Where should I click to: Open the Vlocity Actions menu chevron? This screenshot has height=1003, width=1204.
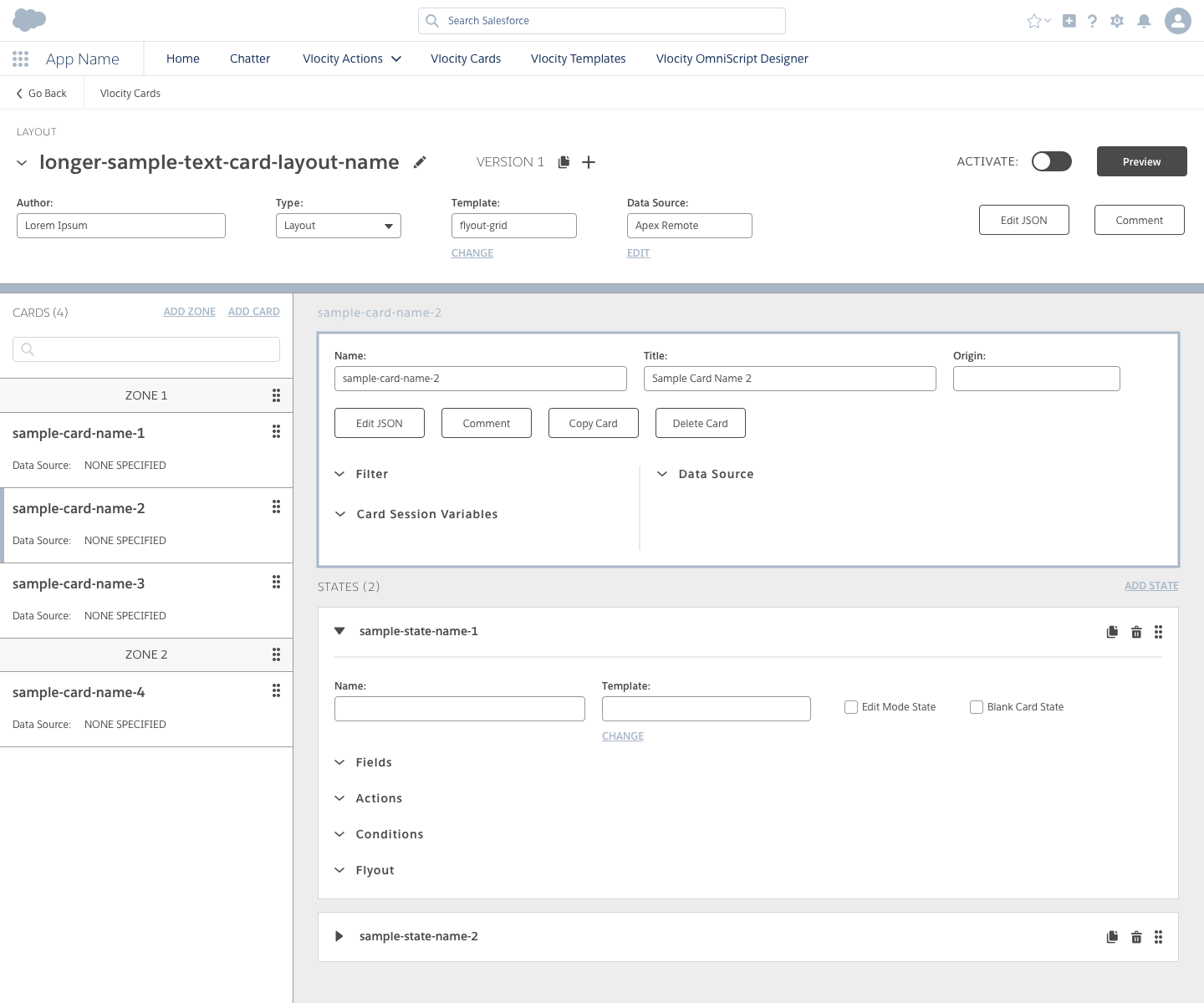[x=396, y=59]
